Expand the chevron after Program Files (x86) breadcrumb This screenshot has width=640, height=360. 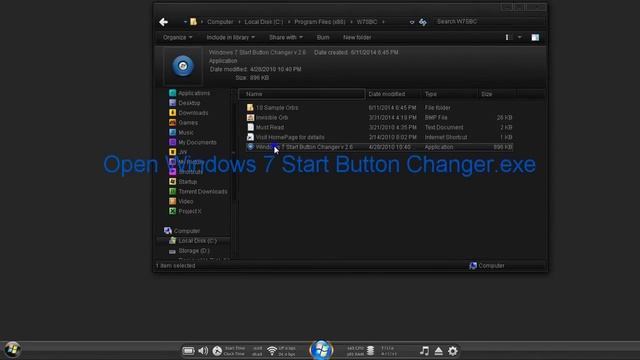click(x=351, y=22)
